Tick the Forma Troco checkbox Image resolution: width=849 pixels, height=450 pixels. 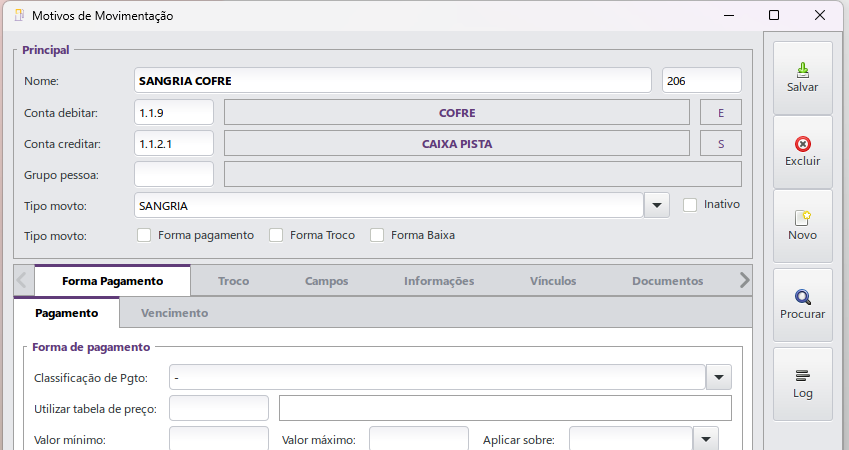pos(276,236)
